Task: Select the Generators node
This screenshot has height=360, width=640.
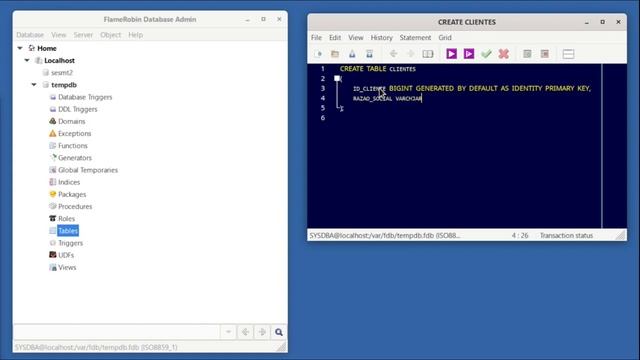Action: [x=75, y=158]
